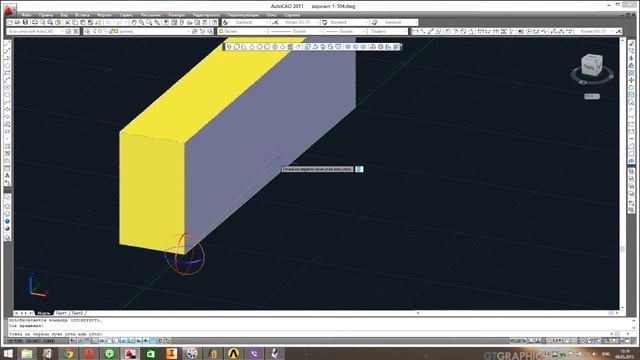Click the Zoom Realtime magnifier icon
The image size is (640, 360).
142,22
